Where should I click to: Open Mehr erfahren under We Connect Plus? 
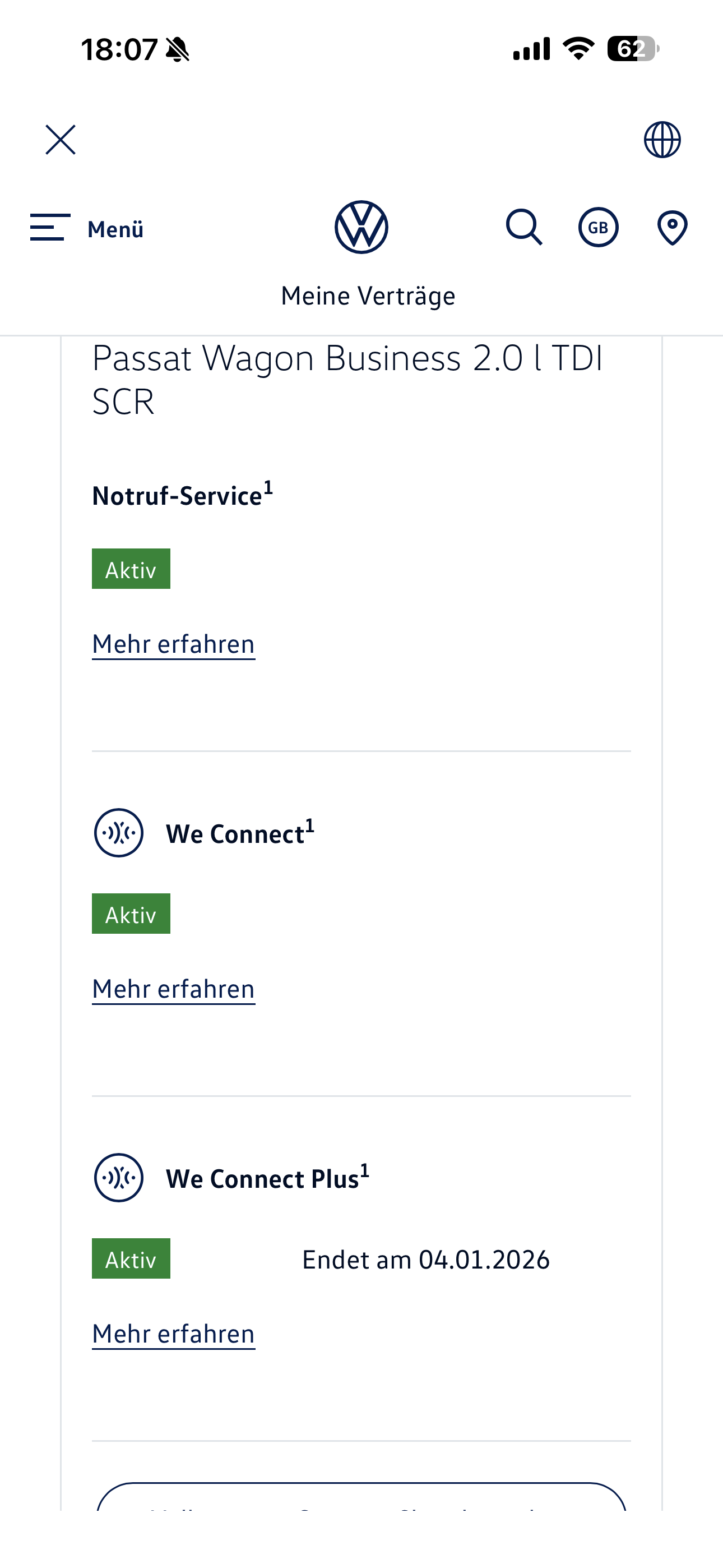click(173, 1334)
